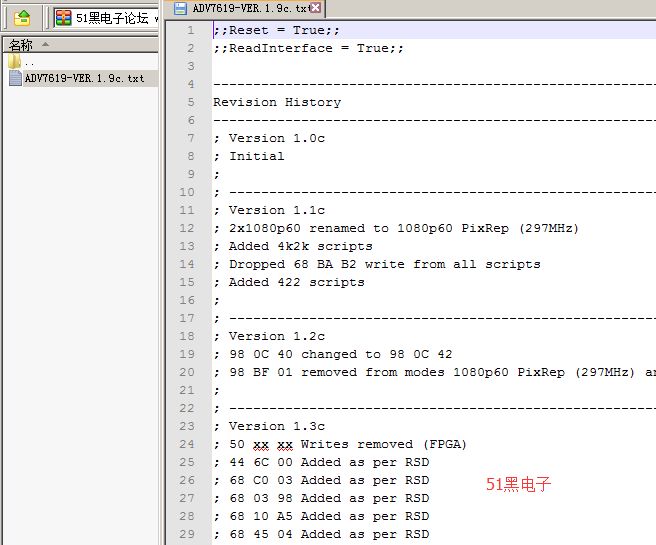
Task: Click the WinRAR archive icon in path bar
Action: click(64, 18)
